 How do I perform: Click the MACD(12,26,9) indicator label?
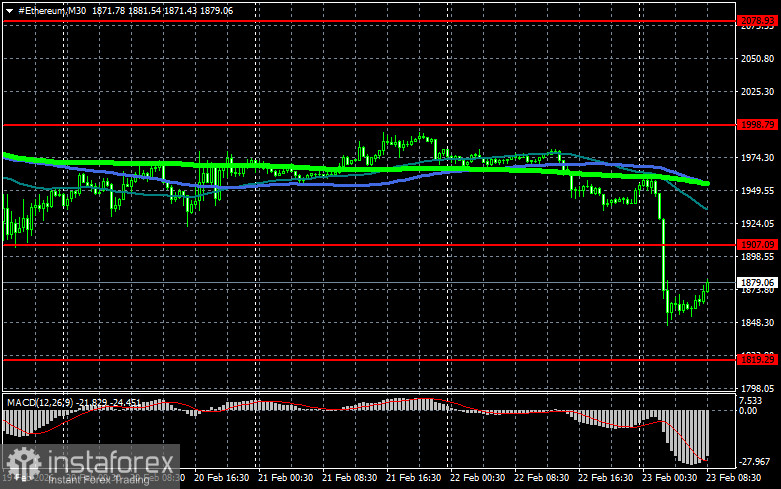click(x=36, y=401)
